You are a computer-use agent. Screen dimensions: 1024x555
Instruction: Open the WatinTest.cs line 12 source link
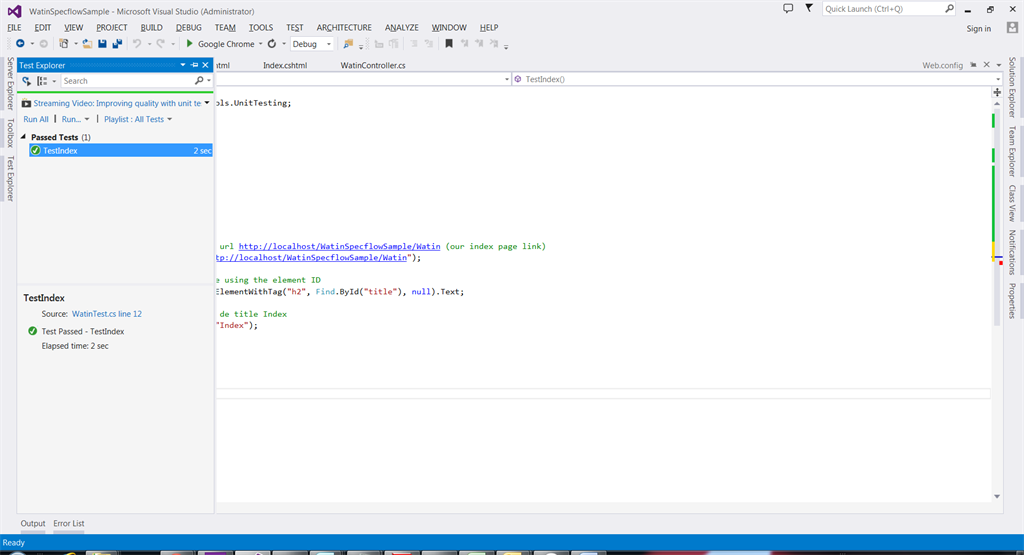106,314
